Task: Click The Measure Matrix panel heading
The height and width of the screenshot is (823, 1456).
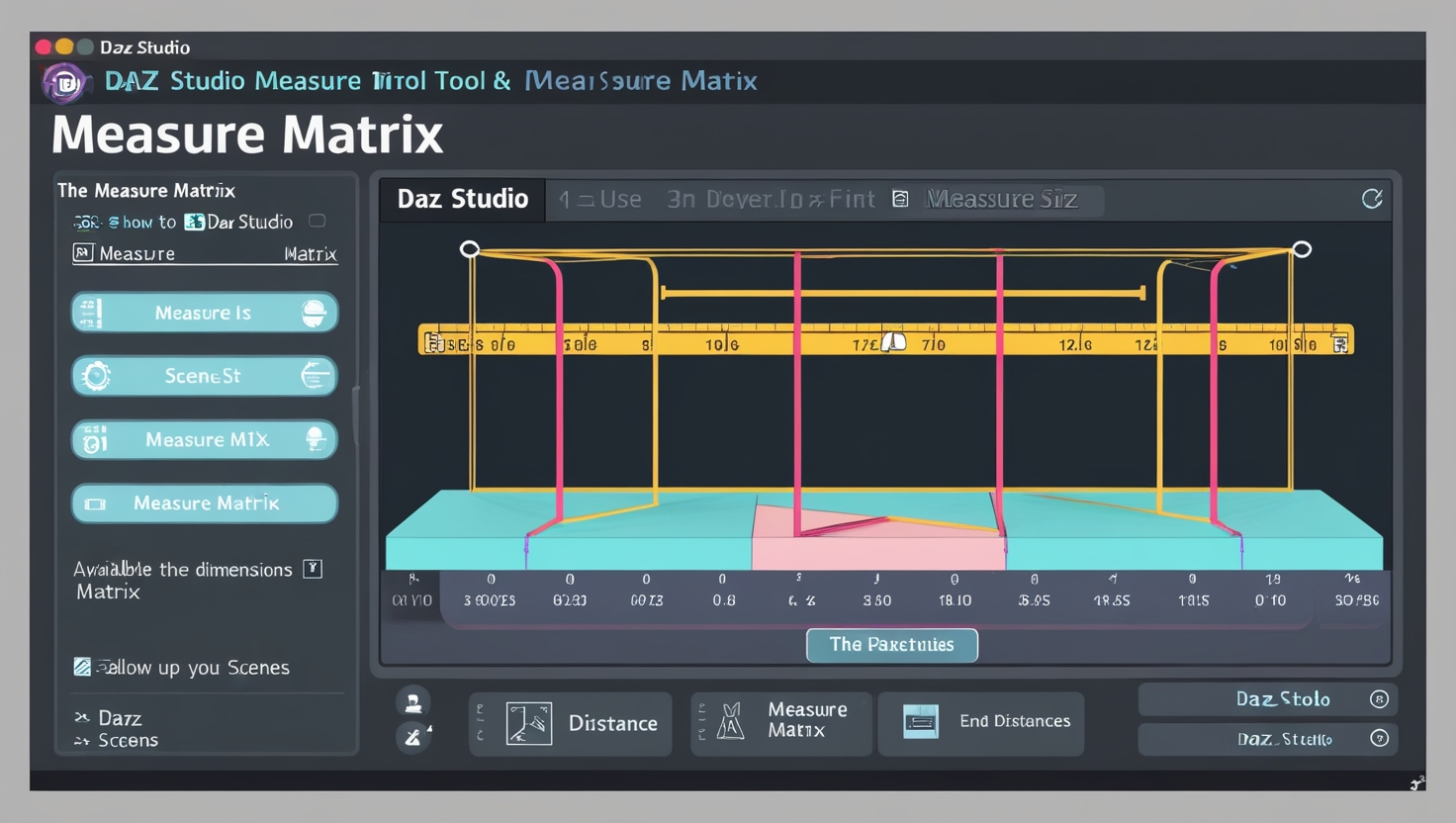Action: point(146,190)
